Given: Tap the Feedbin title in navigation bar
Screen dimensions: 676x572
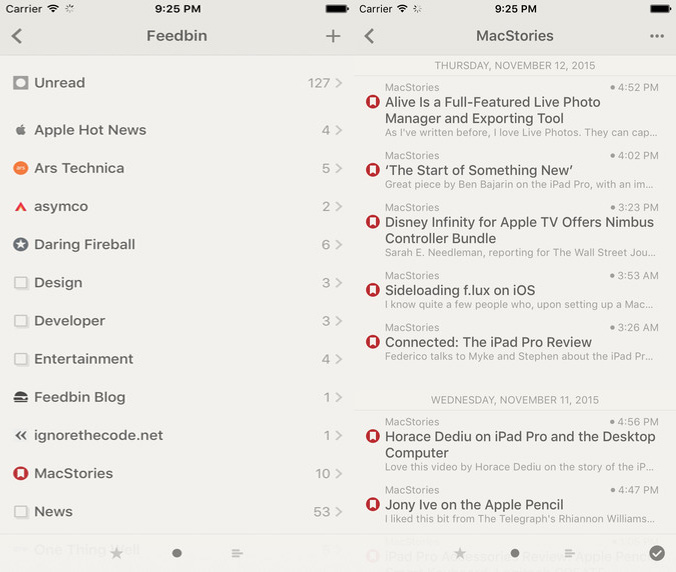Looking at the screenshot, I should [x=177, y=36].
